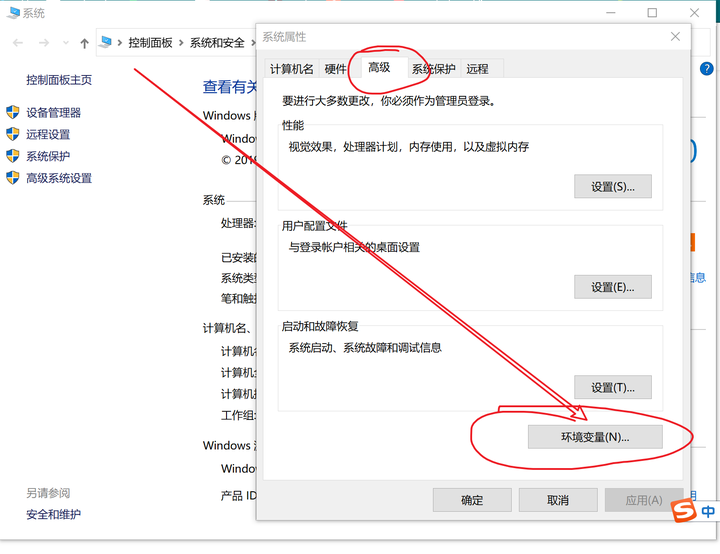
Task: Expand chevron after 控制面板 breadcrumb
Action: (181, 43)
